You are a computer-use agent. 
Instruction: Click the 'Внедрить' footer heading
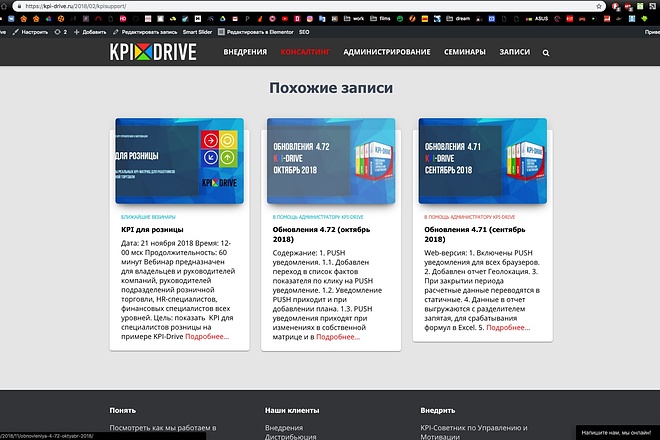pos(437,410)
